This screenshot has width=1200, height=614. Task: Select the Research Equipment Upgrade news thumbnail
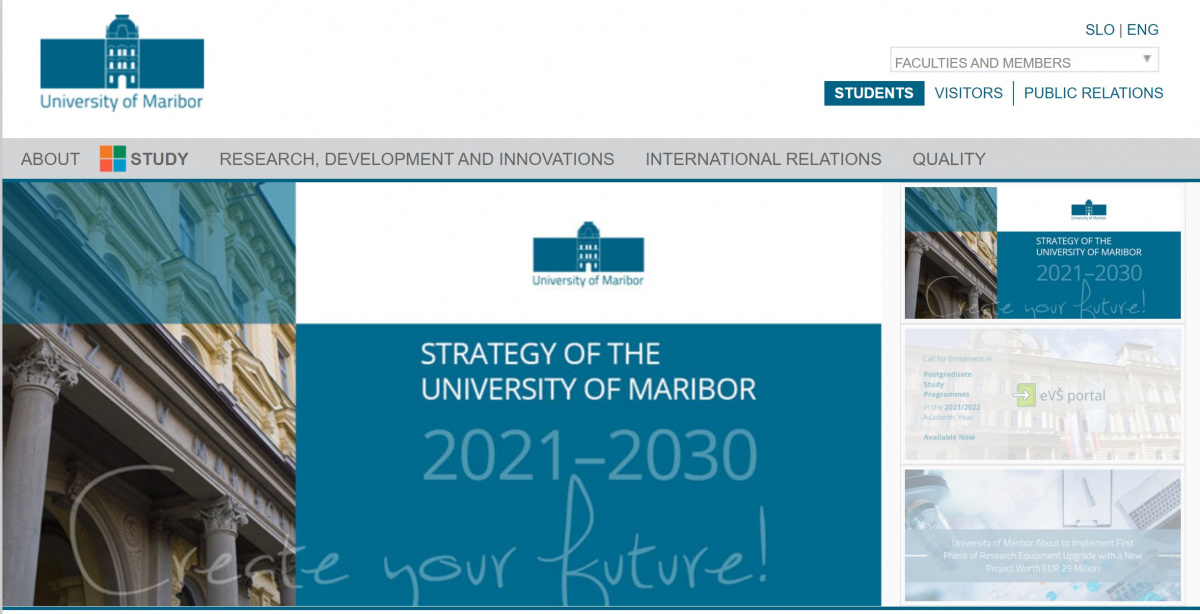[x=1043, y=535]
